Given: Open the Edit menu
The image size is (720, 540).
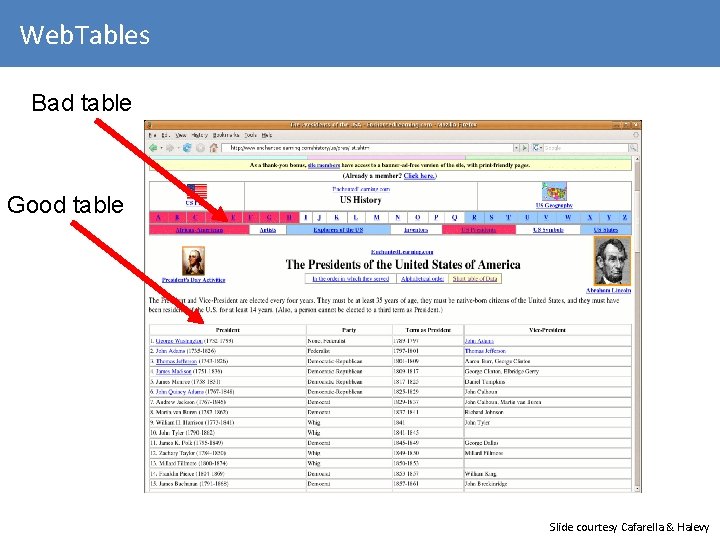Looking at the screenshot, I should coord(166,135).
